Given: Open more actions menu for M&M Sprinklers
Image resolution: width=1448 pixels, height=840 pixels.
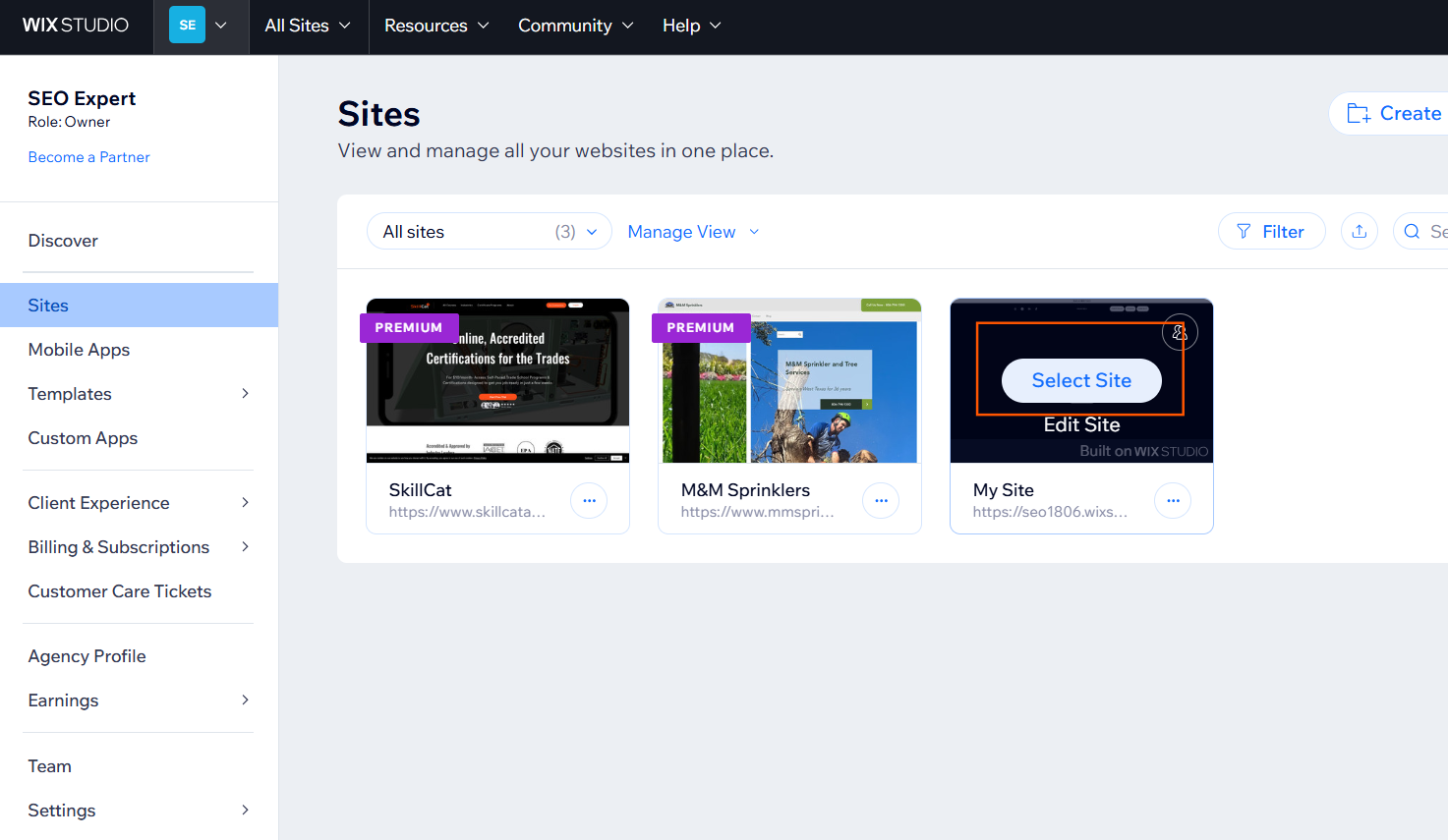Looking at the screenshot, I should click(881, 500).
